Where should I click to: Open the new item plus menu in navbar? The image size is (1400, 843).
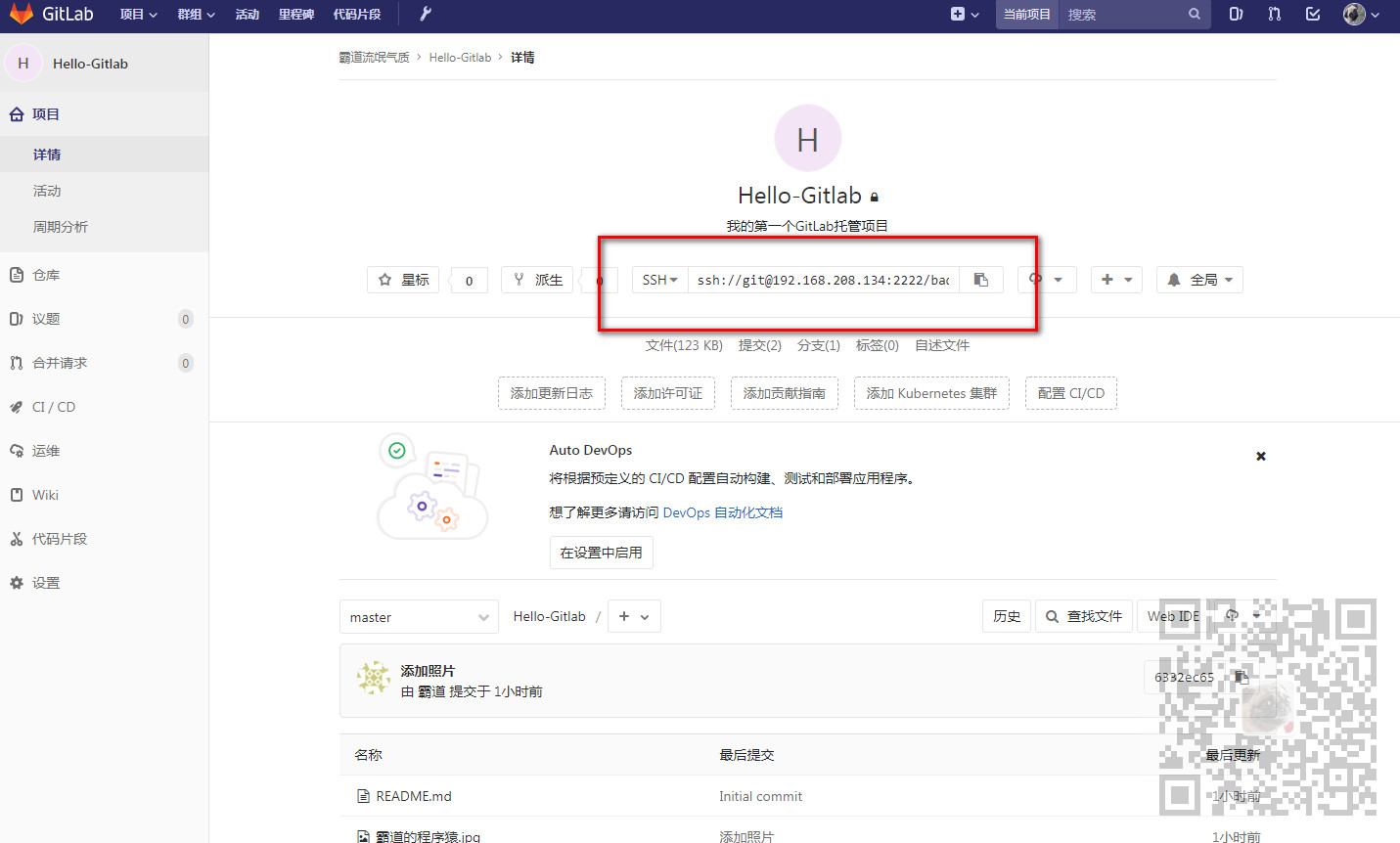click(964, 14)
